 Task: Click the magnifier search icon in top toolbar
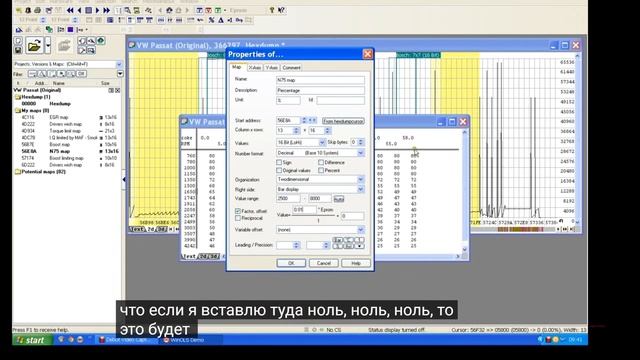pos(128,10)
